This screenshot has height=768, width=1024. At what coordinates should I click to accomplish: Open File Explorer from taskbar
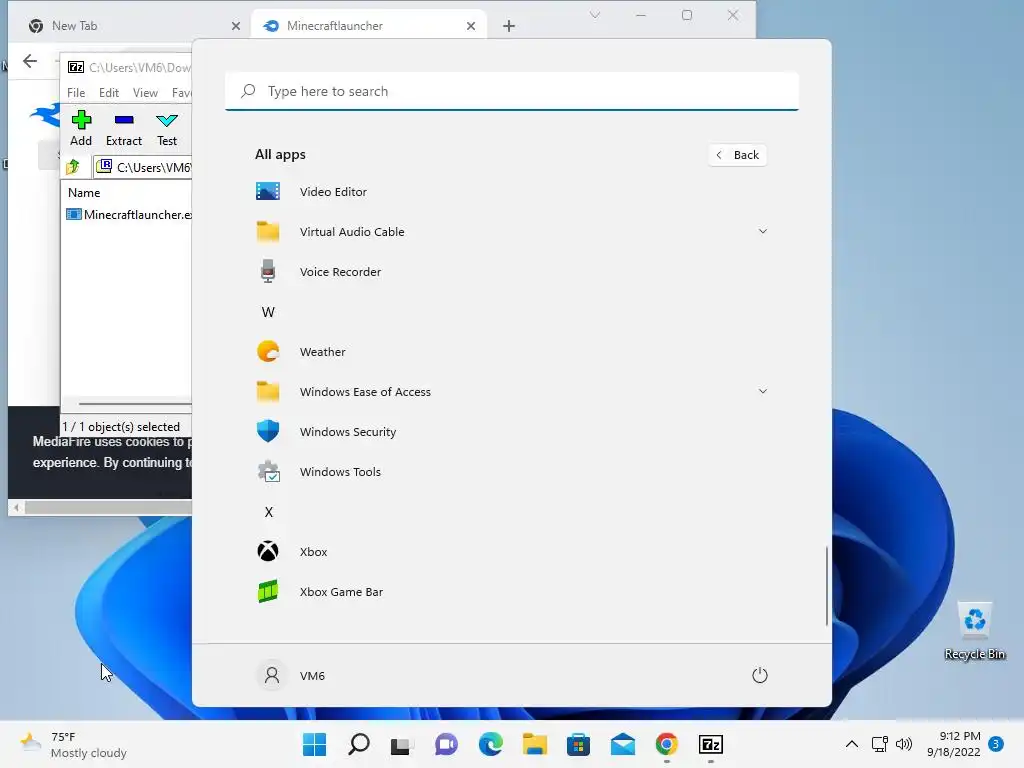pyautogui.click(x=535, y=744)
